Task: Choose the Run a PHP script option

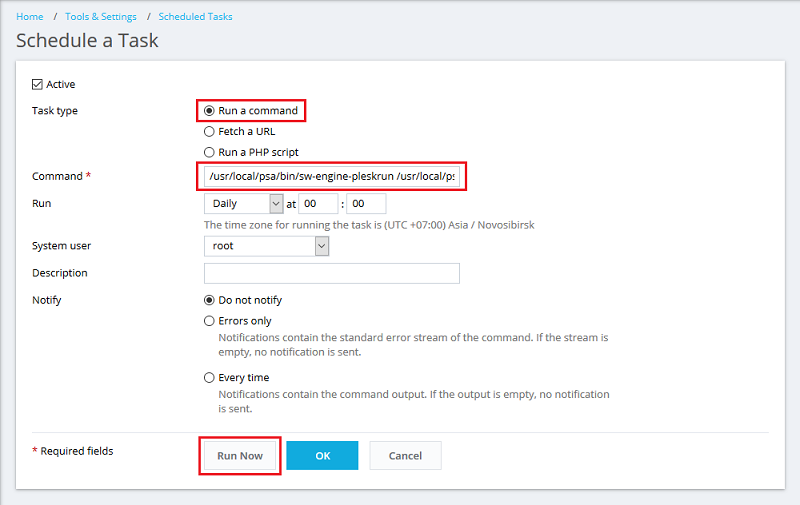Action: coord(209,152)
